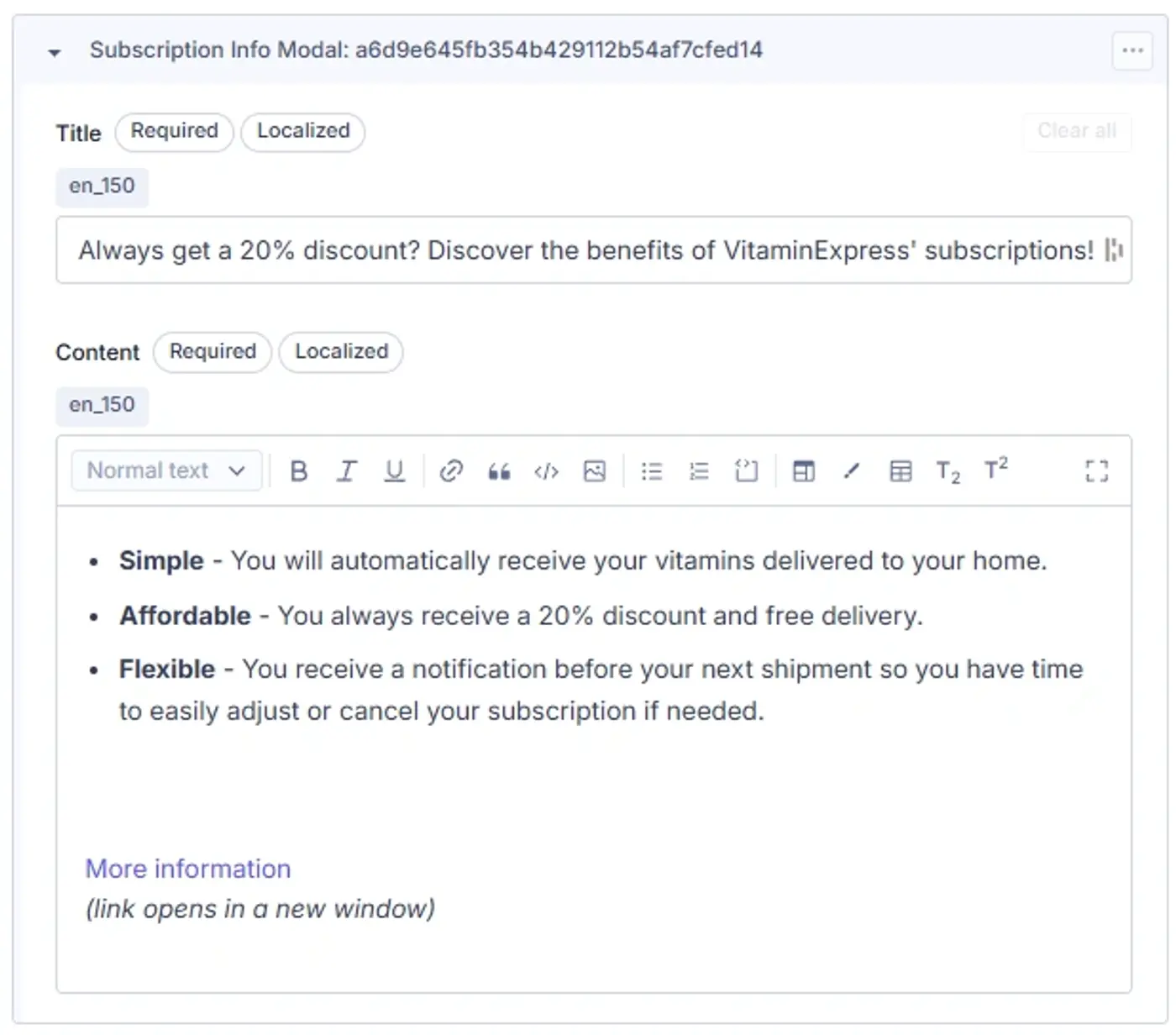Collapse the Subscription Info Modal section
1176x1035 pixels.
55,52
